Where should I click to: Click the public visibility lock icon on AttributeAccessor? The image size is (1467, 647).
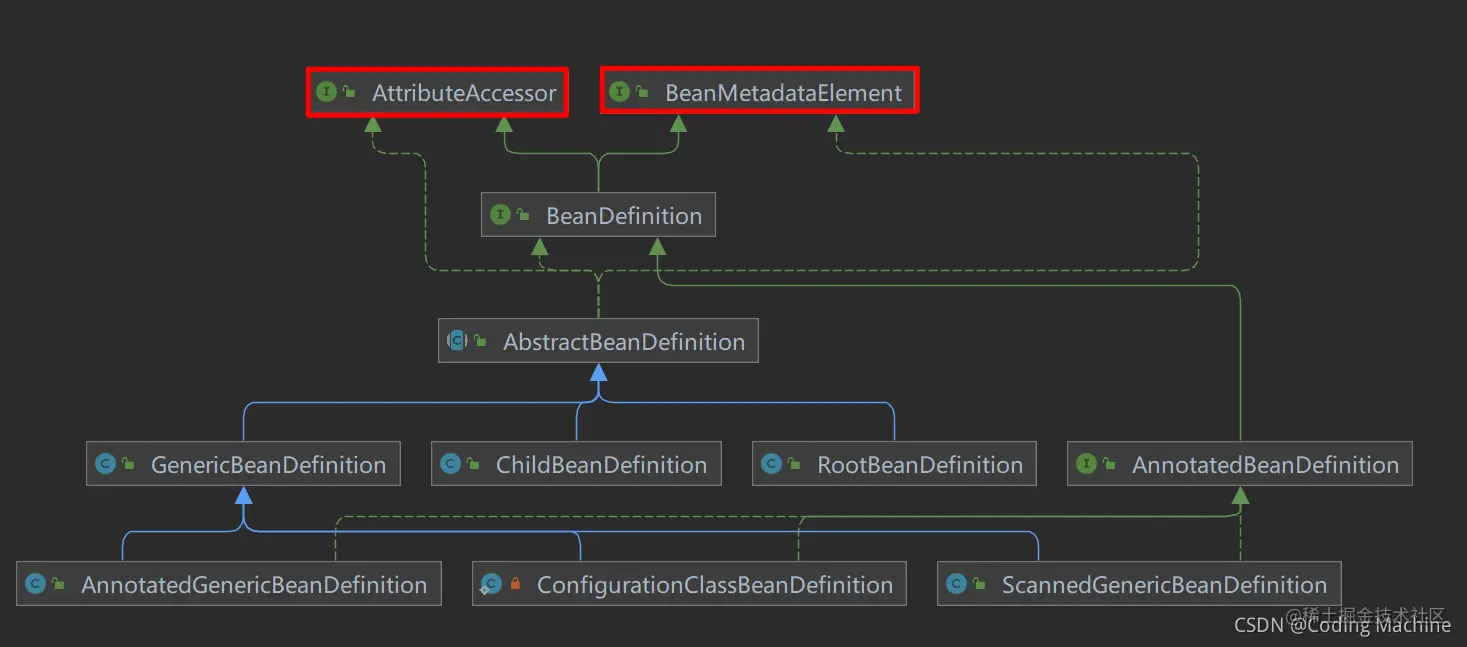tap(349, 92)
